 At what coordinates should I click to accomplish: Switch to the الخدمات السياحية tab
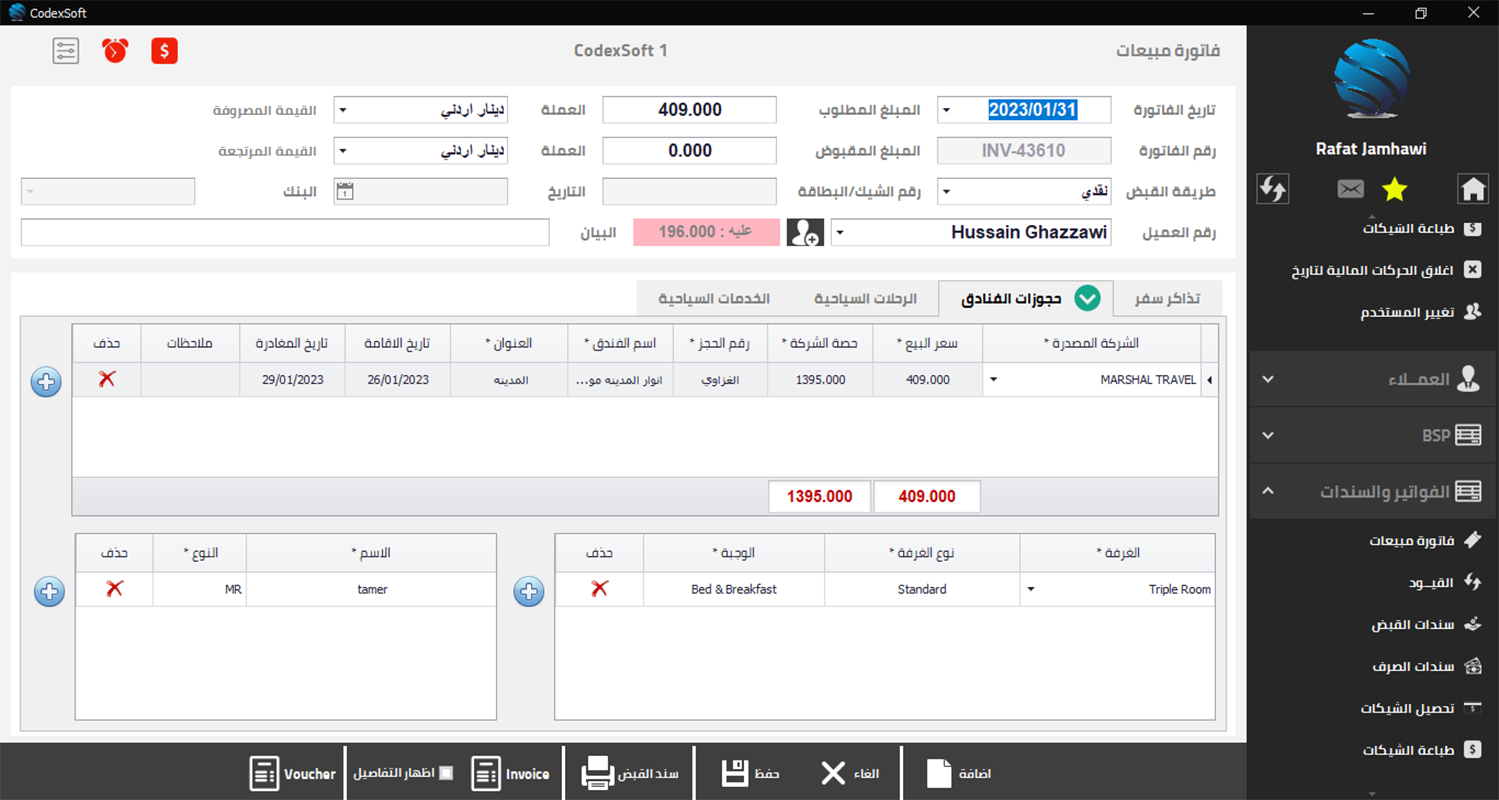[x=714, y=299]
